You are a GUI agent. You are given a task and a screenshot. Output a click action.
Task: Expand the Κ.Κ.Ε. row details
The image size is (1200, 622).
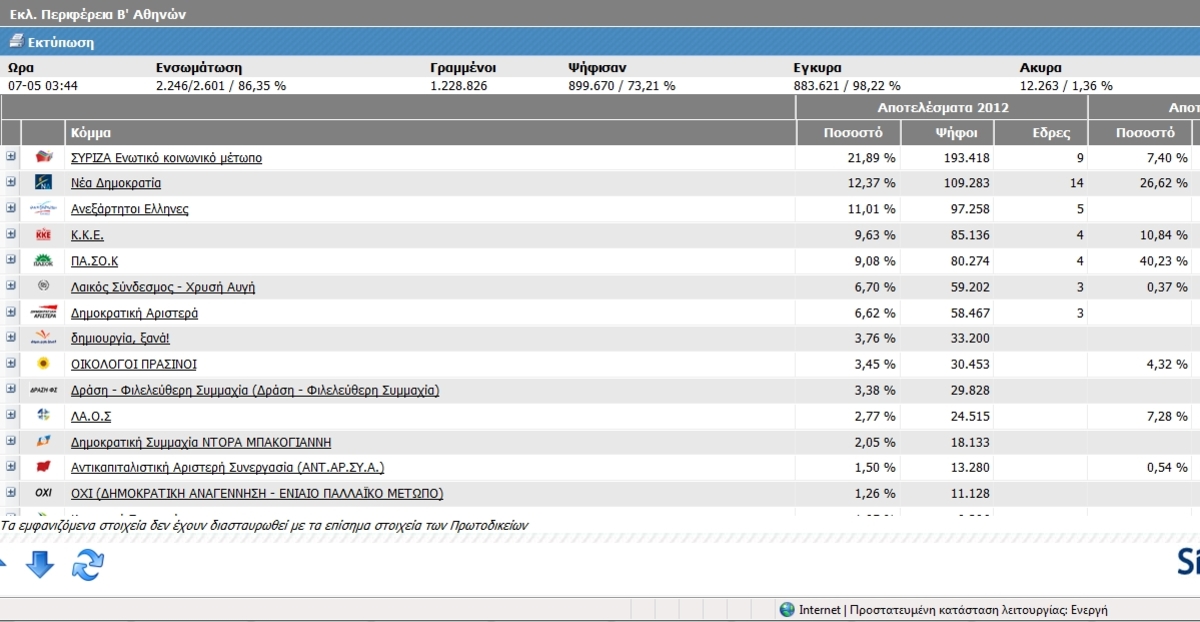click(x=11, y=234)
